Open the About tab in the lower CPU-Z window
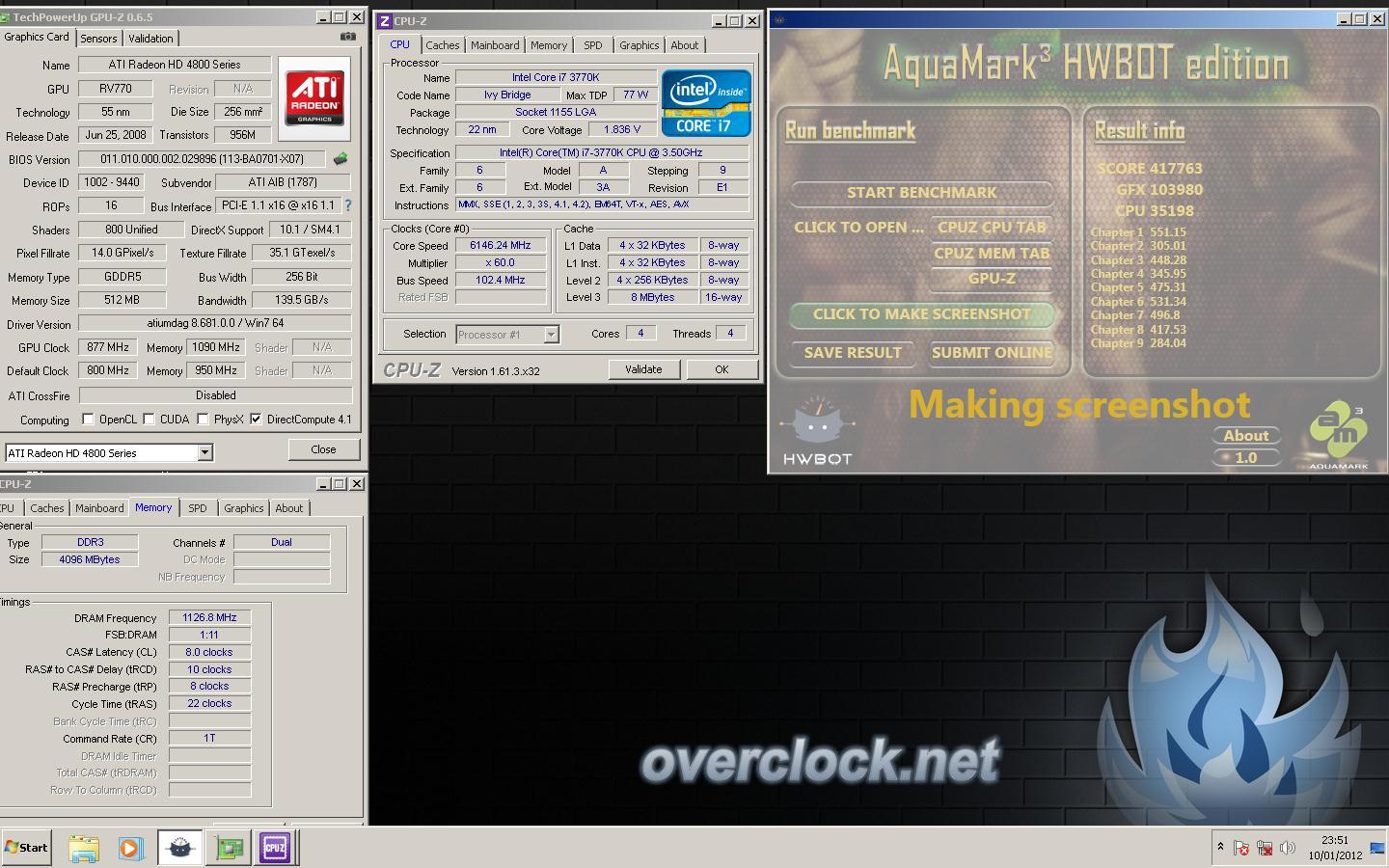Screen dimensions: 1389x868 pyautogui.click(x=289, y=508)
